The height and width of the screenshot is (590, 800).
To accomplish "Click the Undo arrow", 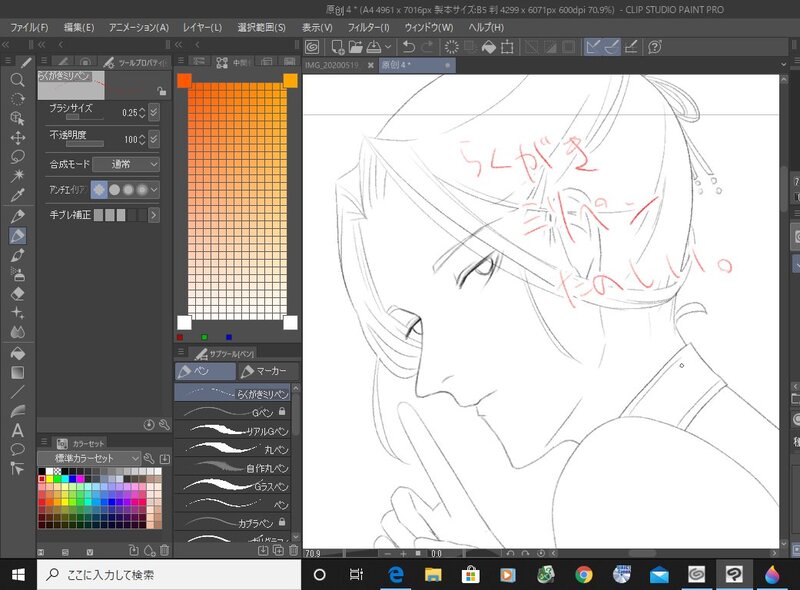I will 409,47.
